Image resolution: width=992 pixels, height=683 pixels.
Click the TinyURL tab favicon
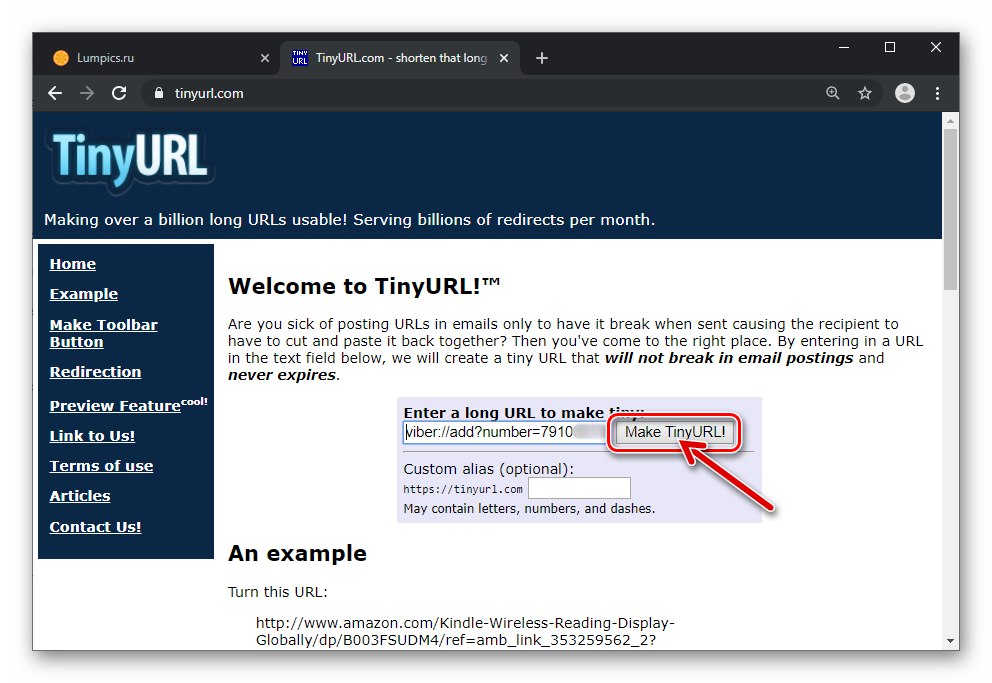coord(300,58)
